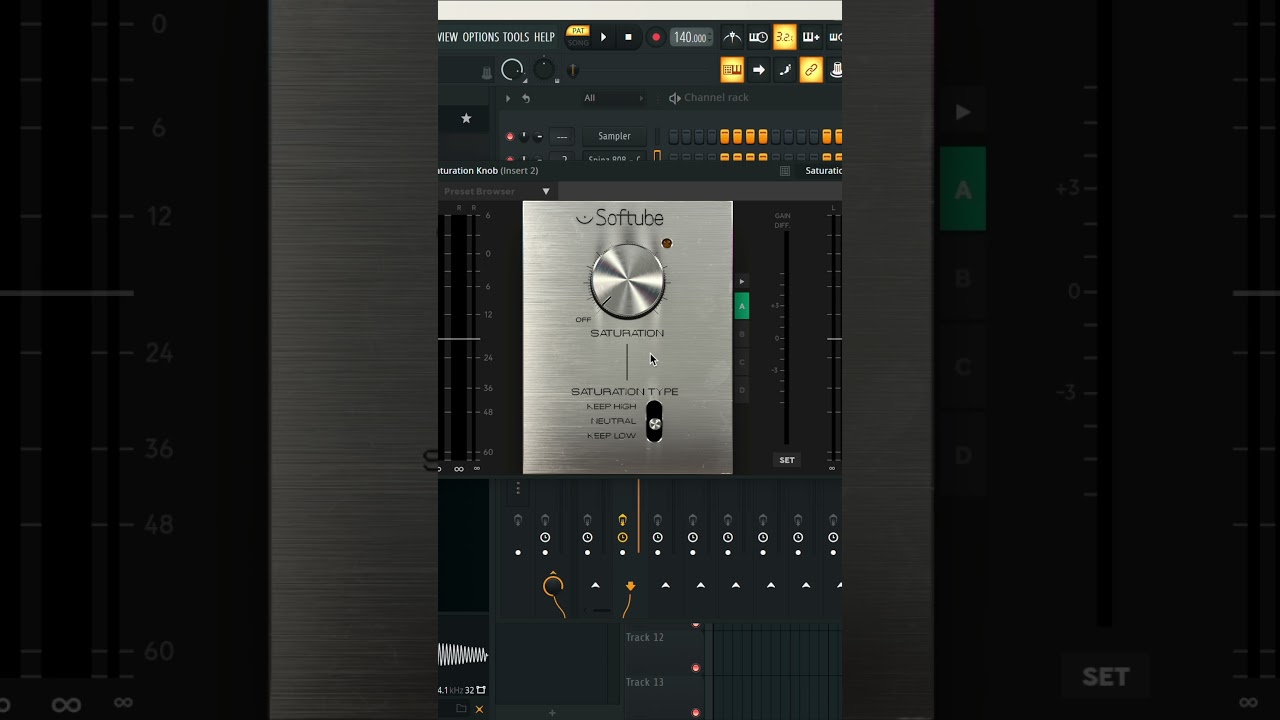Viewport: 1280px width, 720px height.
Task: Click small play arrow above slot A
Action: 742,282
